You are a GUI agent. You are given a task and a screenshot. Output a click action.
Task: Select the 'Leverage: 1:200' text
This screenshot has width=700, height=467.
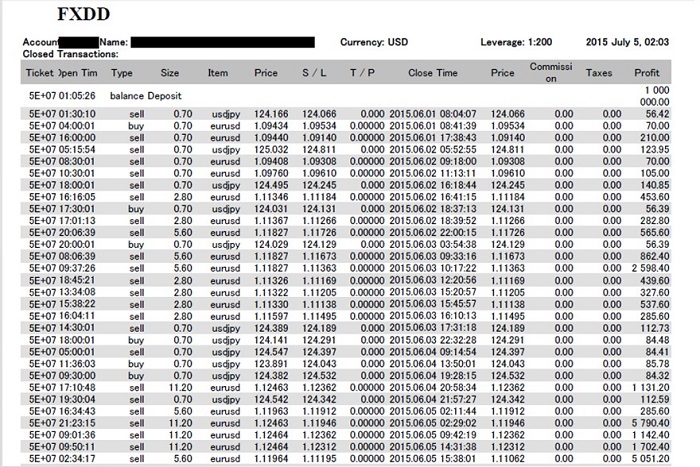[x=516, y=42]
